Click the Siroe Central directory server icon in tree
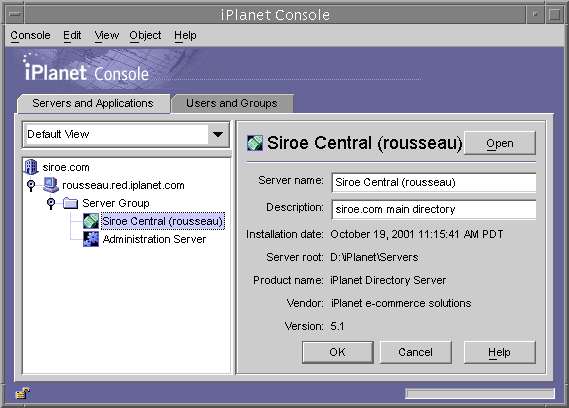This screenshot has height=408, width=569. coord(91,221)
